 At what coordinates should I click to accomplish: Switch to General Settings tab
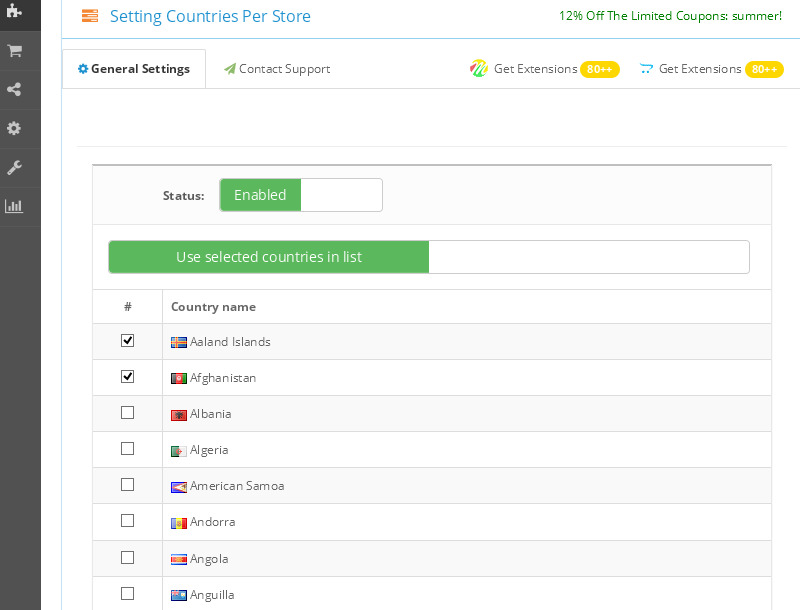[x=134, y=69]
